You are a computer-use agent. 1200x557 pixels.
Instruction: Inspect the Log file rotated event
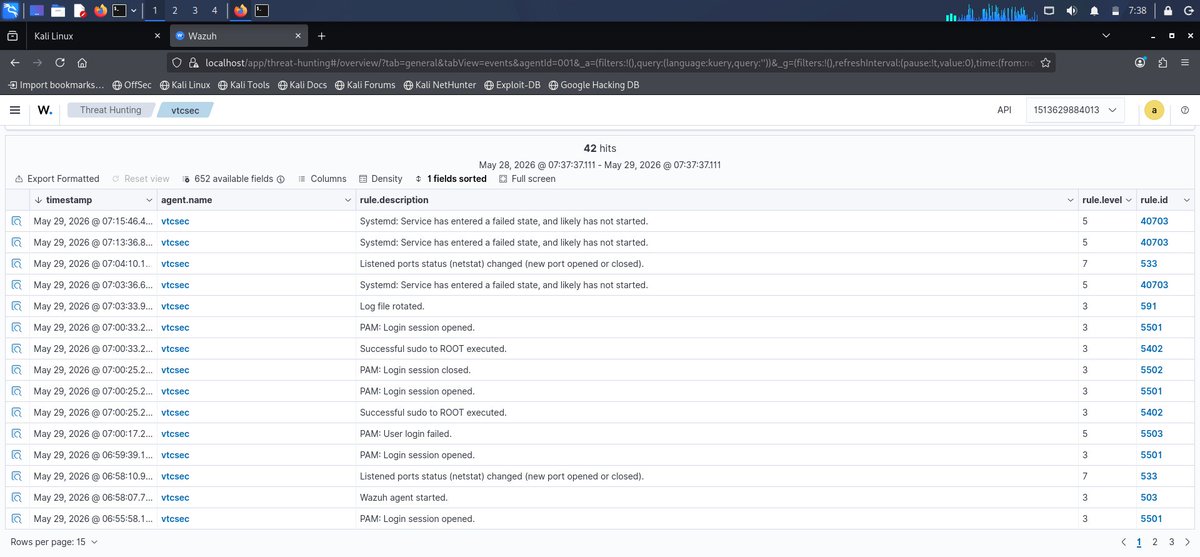click(x=17, y=306)
